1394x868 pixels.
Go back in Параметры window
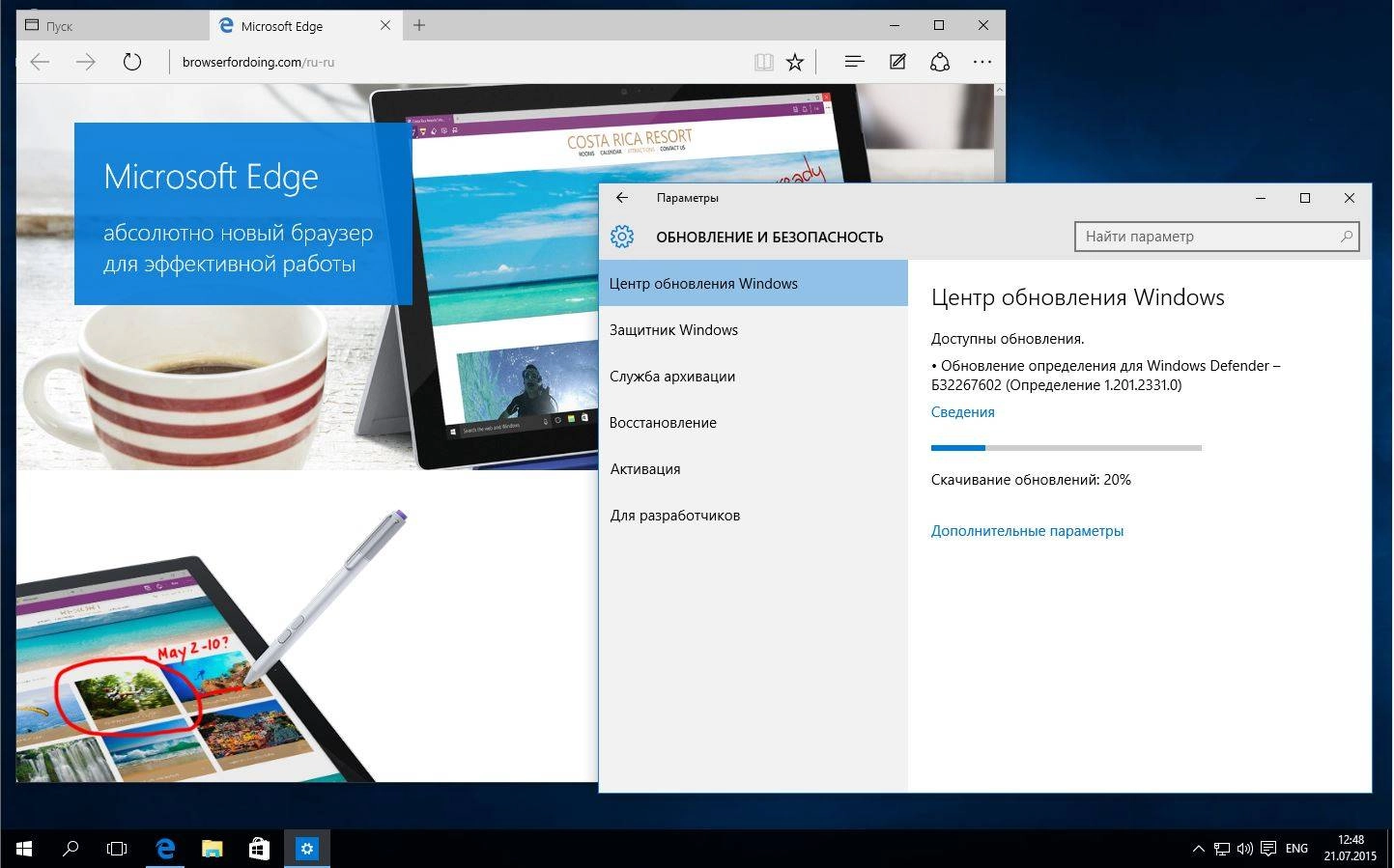[622, 197]
